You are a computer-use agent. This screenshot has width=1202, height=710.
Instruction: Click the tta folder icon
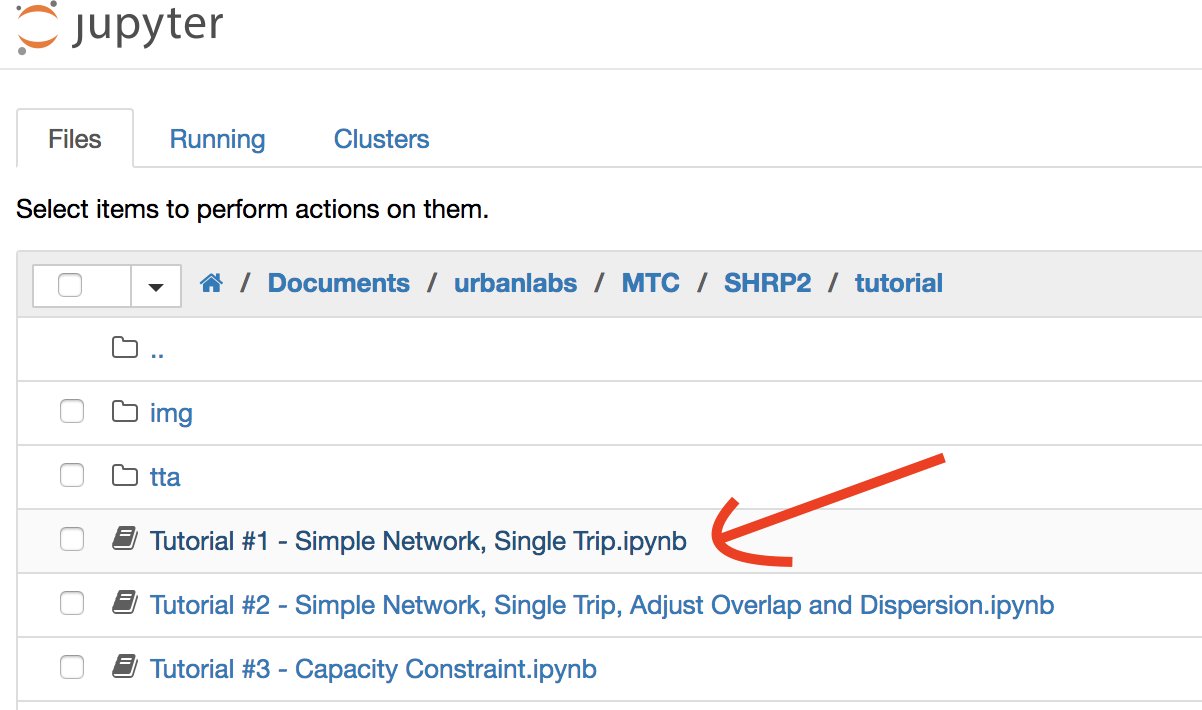pyautogui.click(x=124, y=476)
